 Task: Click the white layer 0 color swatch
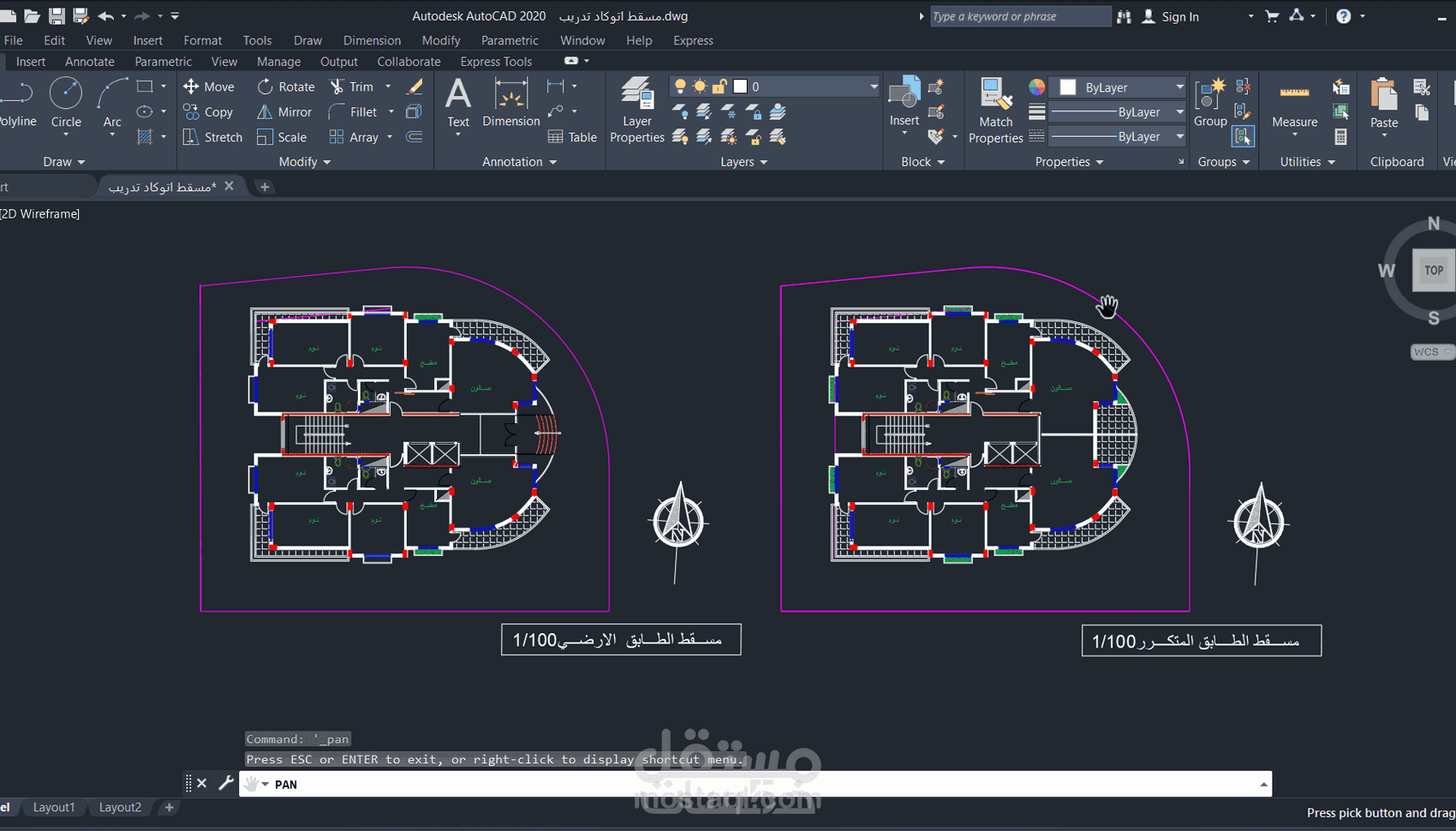pyautogui.click(x=740, y=87)
